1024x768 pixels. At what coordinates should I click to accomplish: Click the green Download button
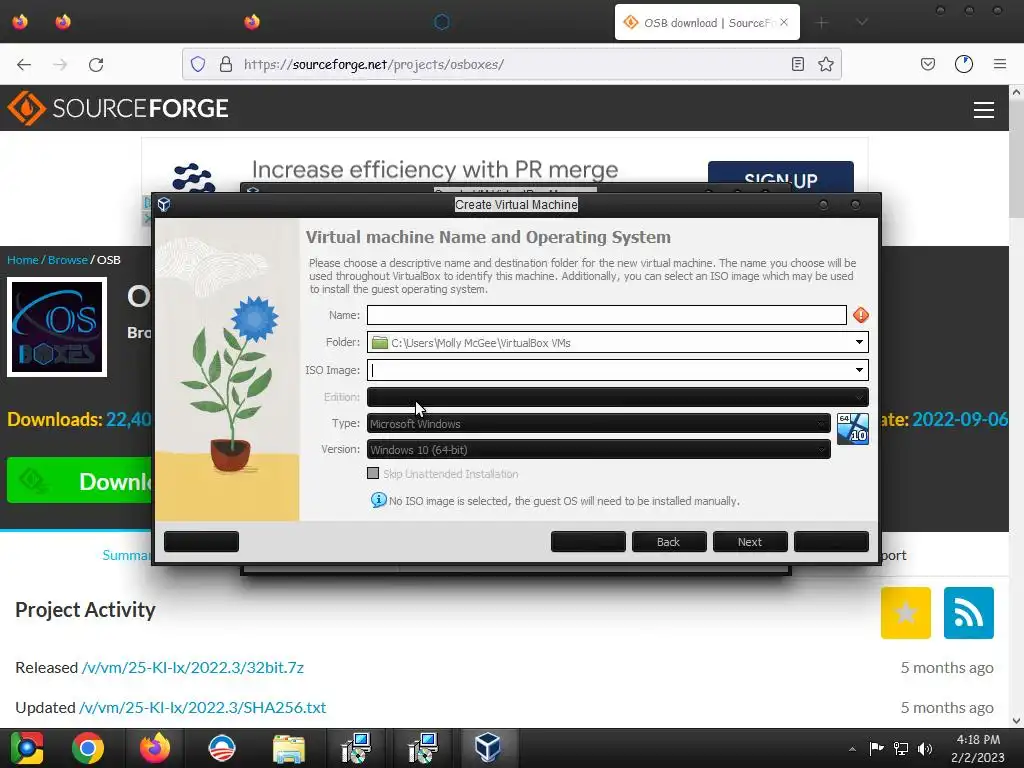coord(80,481)
